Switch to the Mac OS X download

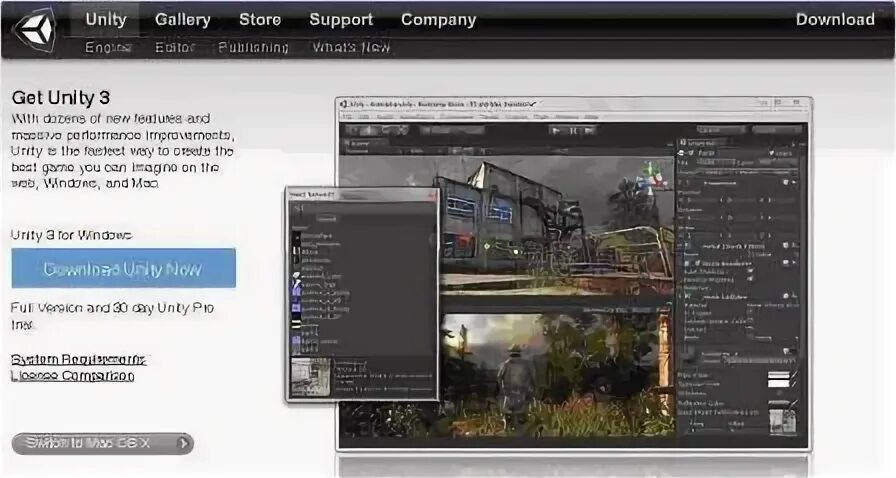(103, 443)
